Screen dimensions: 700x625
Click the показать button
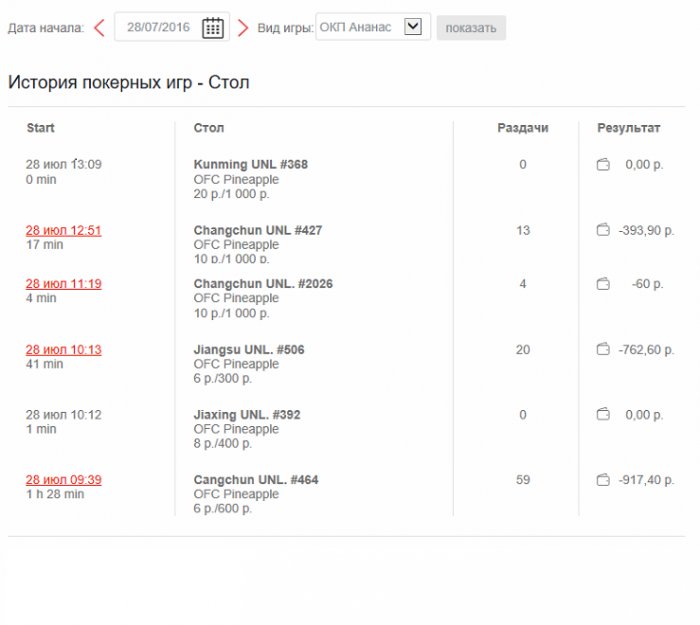click(x=471, y=28)
